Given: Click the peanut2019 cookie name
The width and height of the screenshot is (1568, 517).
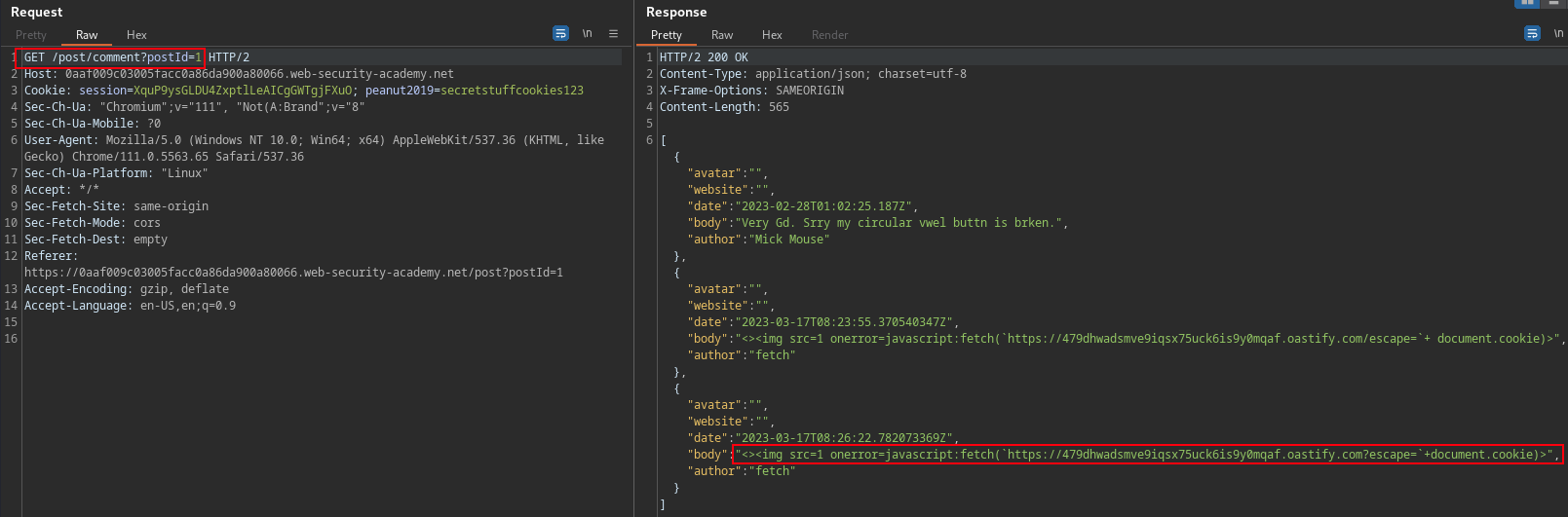Looking at the screenshot, I should tap(400, 91).
